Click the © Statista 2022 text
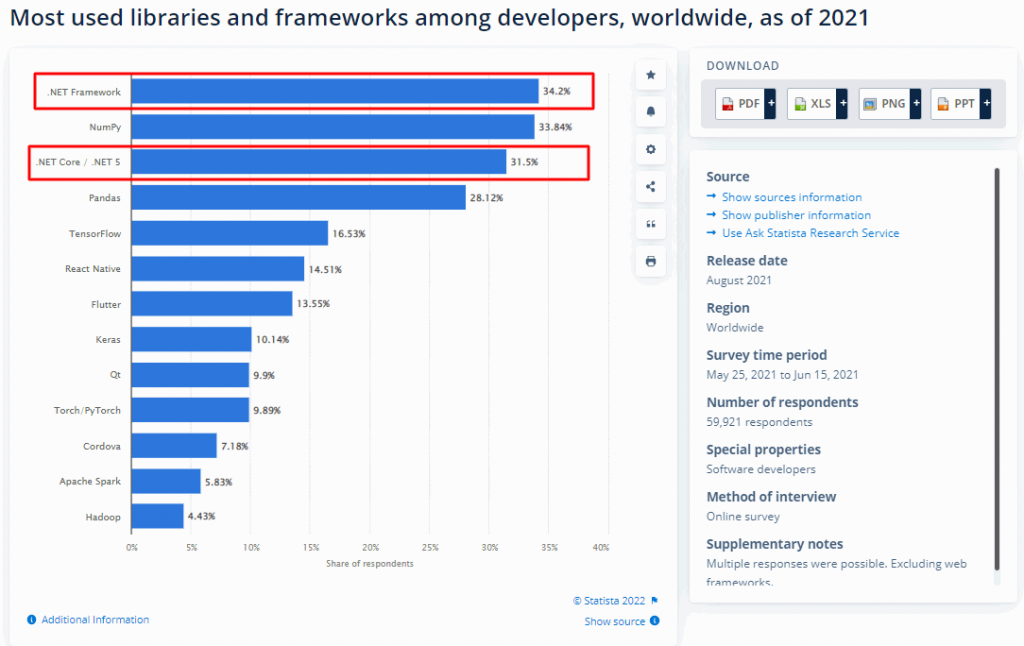Screen dimensions: 1024x646 (609, 601)
